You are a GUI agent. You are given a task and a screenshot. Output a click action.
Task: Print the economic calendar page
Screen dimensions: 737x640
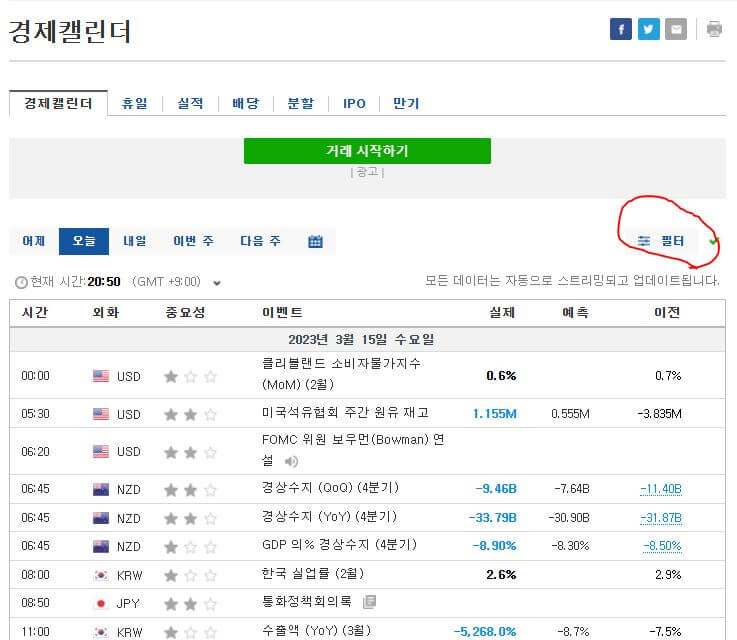pos(714,29)
